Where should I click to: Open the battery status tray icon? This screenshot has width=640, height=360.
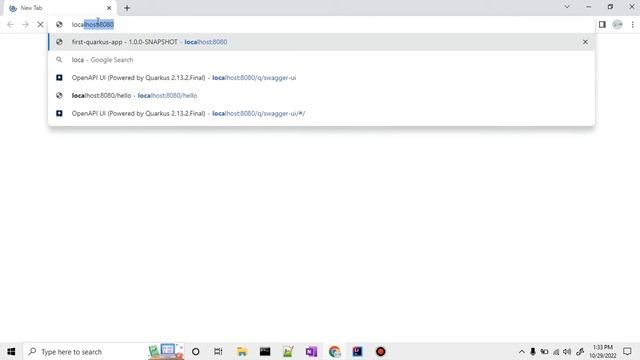point(544,351)
